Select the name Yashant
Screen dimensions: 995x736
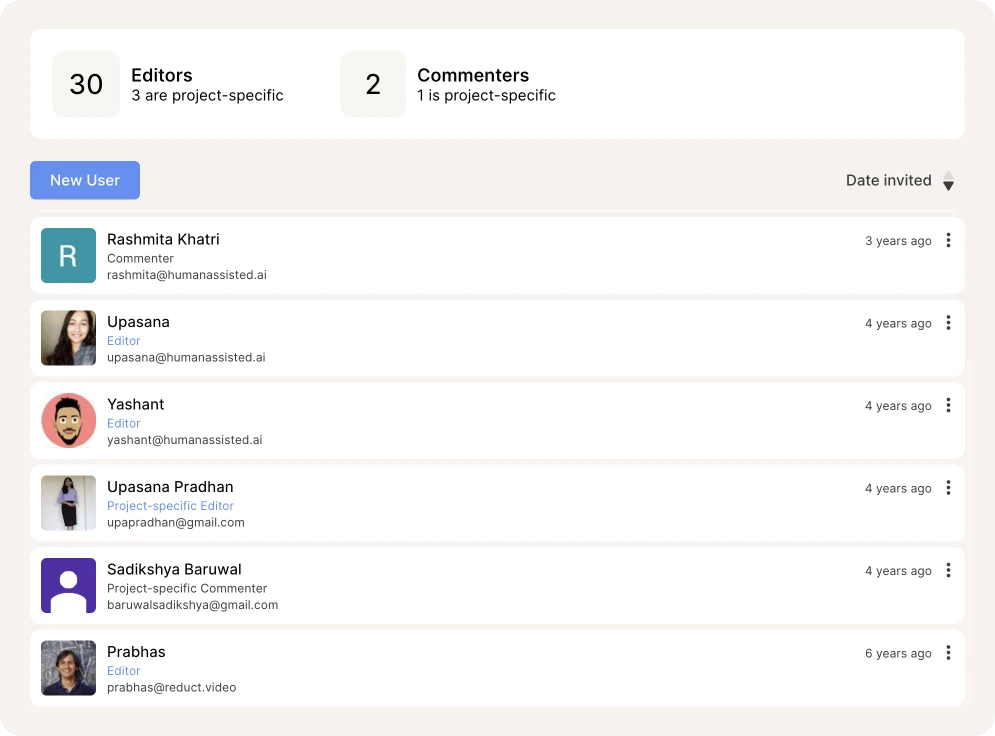135,404
